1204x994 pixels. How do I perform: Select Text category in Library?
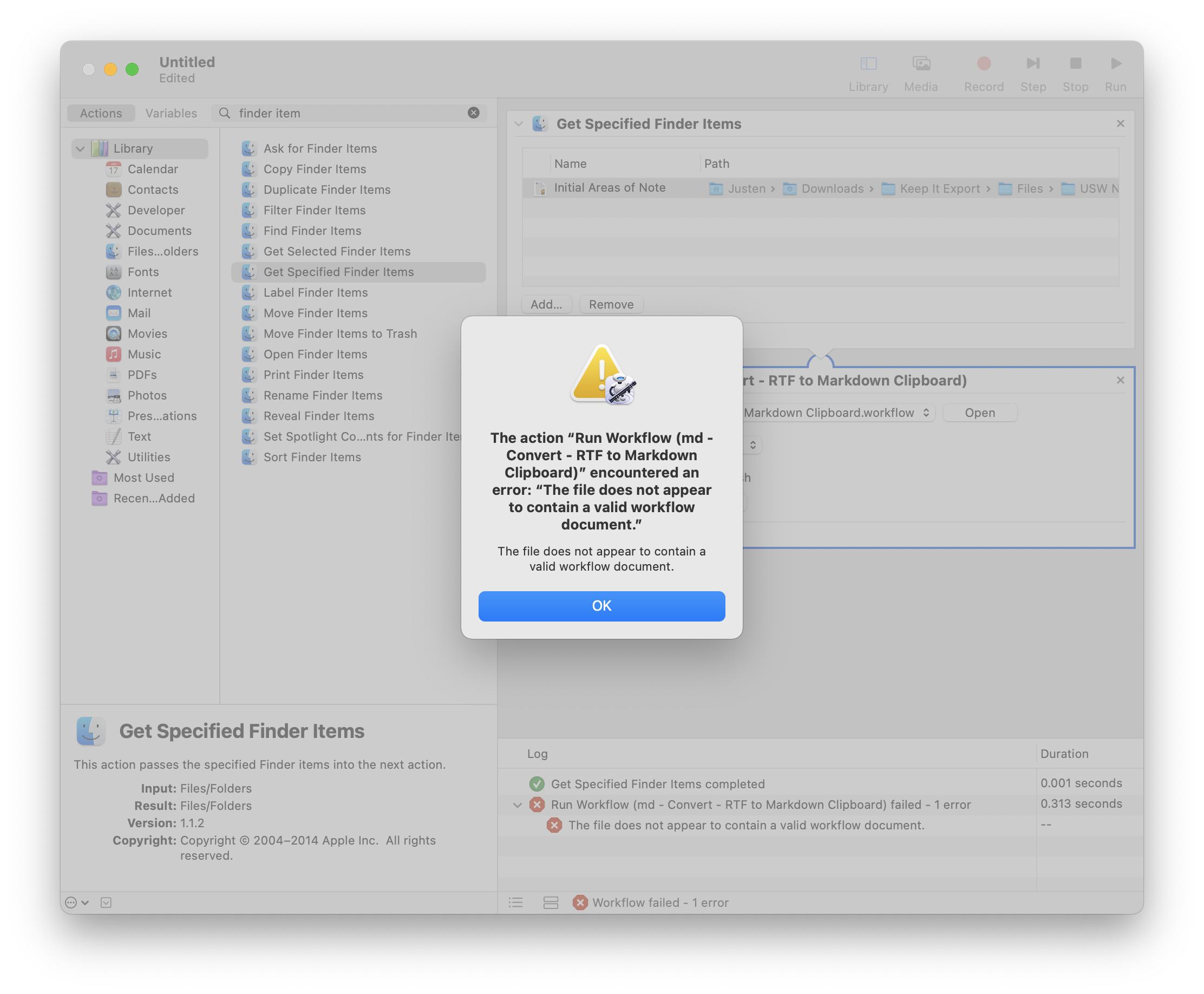139,437
